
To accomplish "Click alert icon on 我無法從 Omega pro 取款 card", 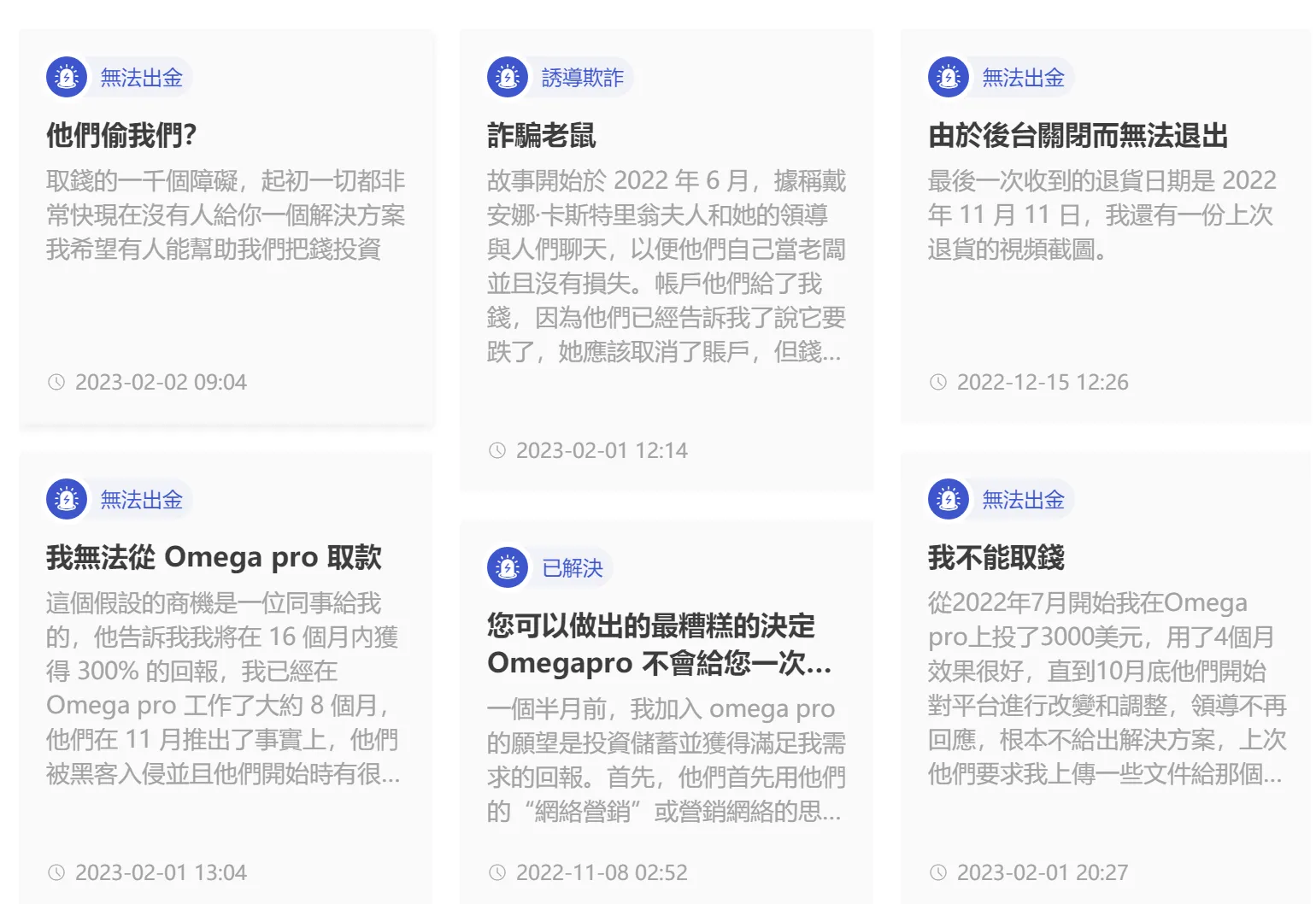I will 67,499.
